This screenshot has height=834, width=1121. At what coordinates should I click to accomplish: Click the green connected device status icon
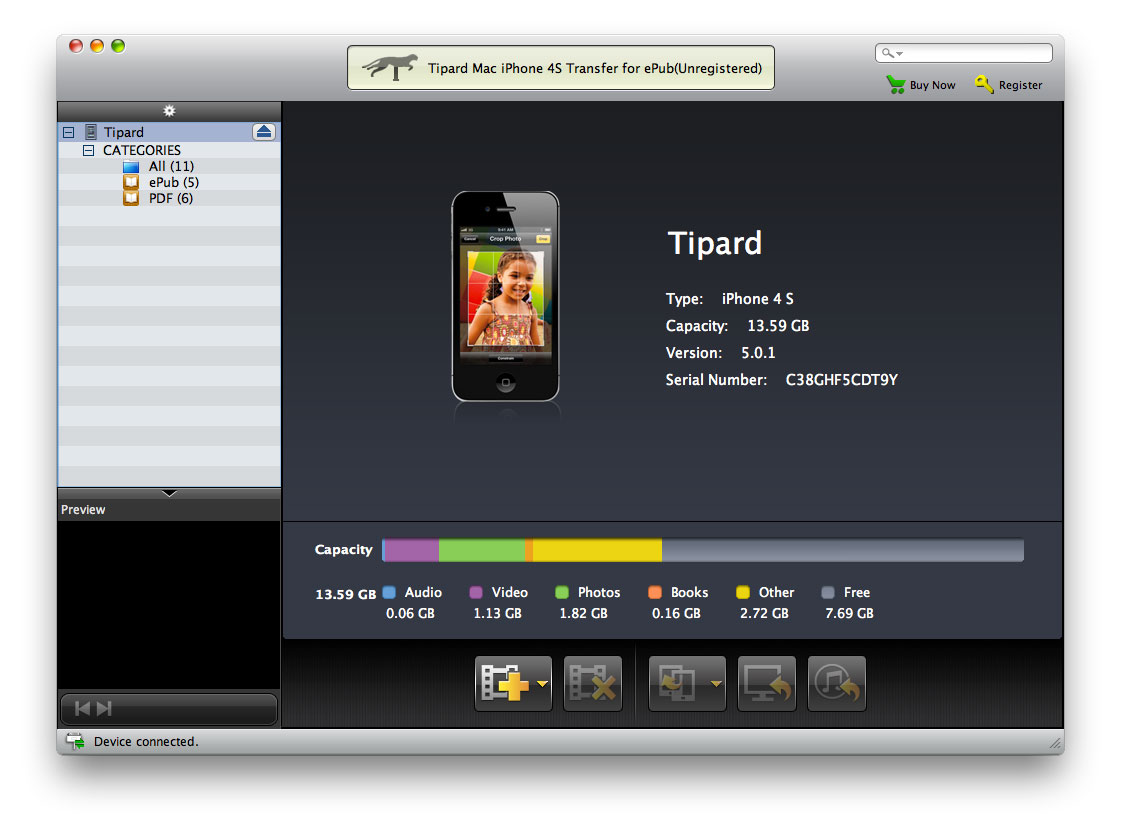tap(74, 740)
